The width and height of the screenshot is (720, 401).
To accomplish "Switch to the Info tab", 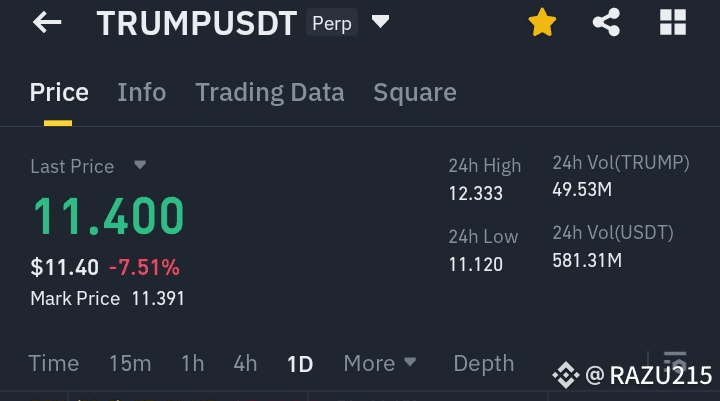I will [x=141, y=92].
